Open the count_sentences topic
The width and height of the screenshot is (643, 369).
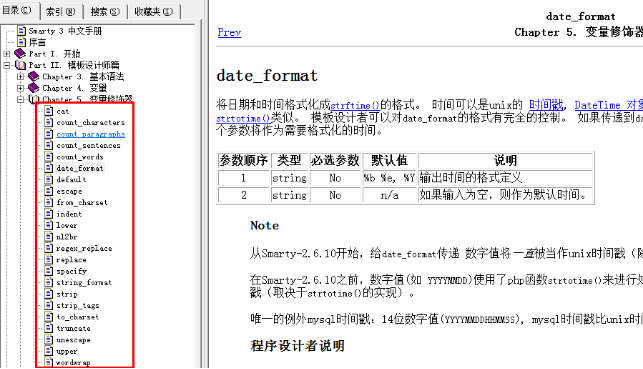(89, 146)
